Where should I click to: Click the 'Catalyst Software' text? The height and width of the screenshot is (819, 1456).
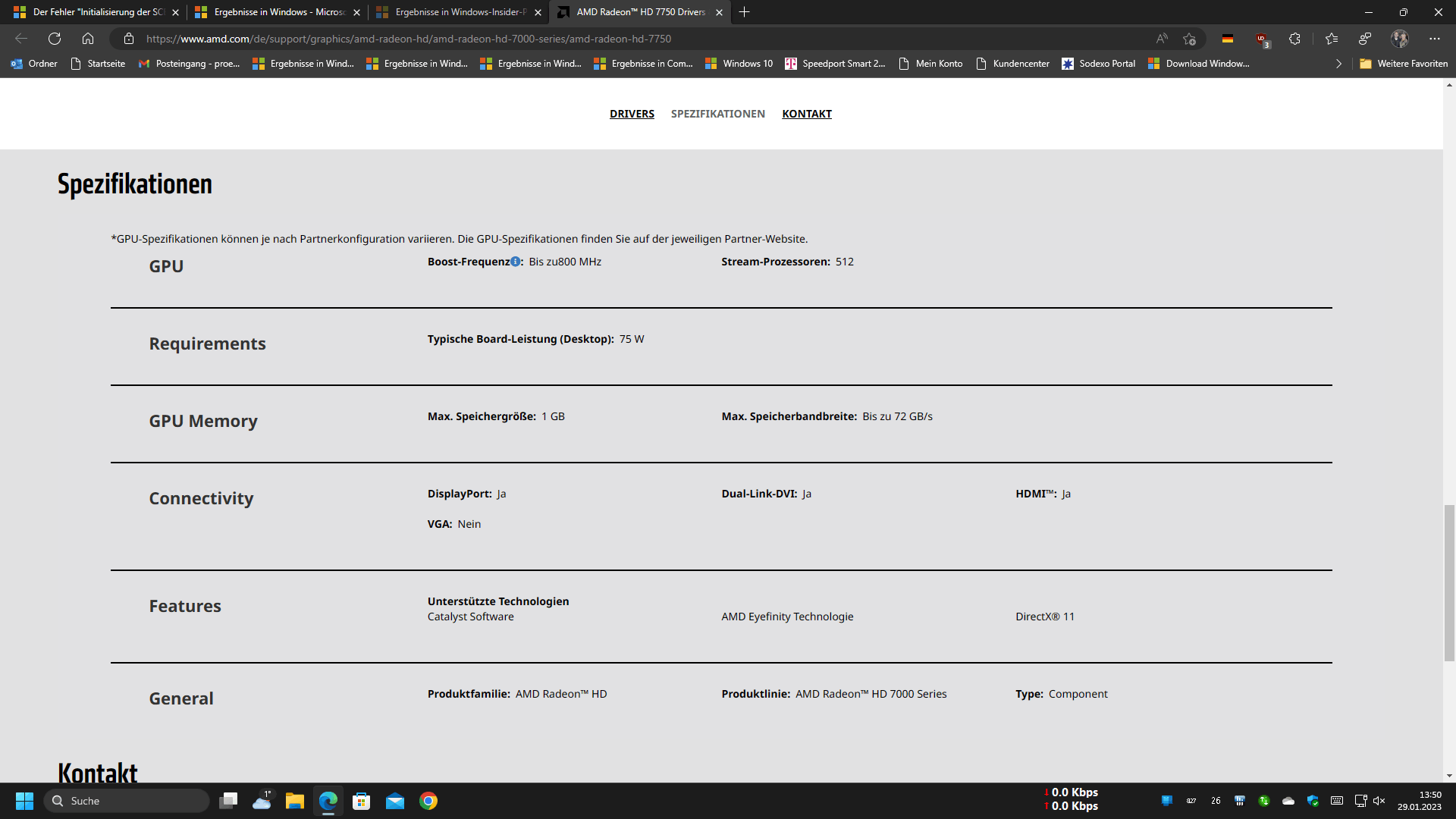click(470, 617)
